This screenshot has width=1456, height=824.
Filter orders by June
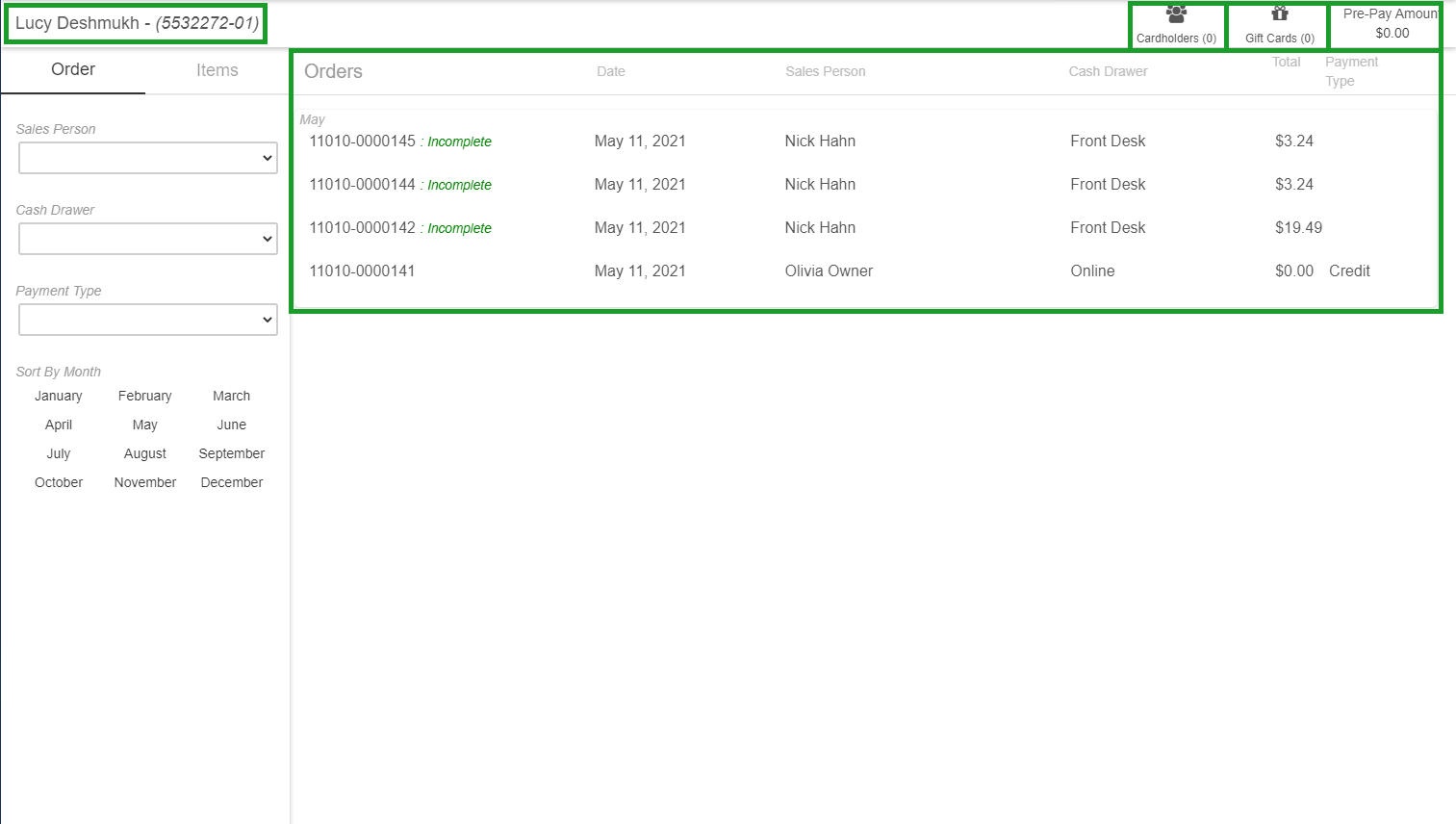pyautogui.click(x=232, y=425)
